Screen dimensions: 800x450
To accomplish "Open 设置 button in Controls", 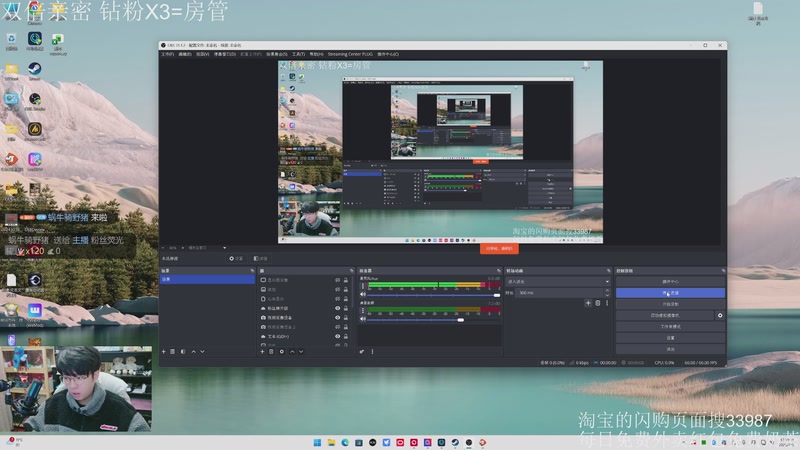I will (x=670, y=338).
